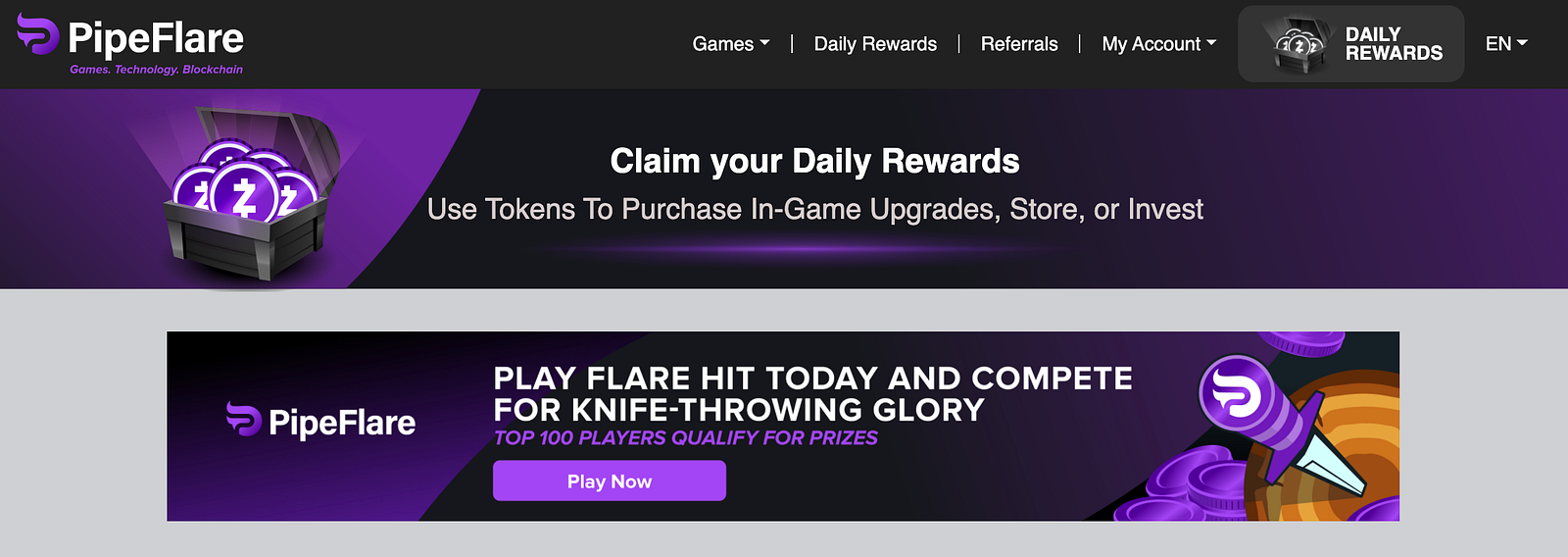
Task: Expand the My Account dropdown
Action: point(1159,44)
